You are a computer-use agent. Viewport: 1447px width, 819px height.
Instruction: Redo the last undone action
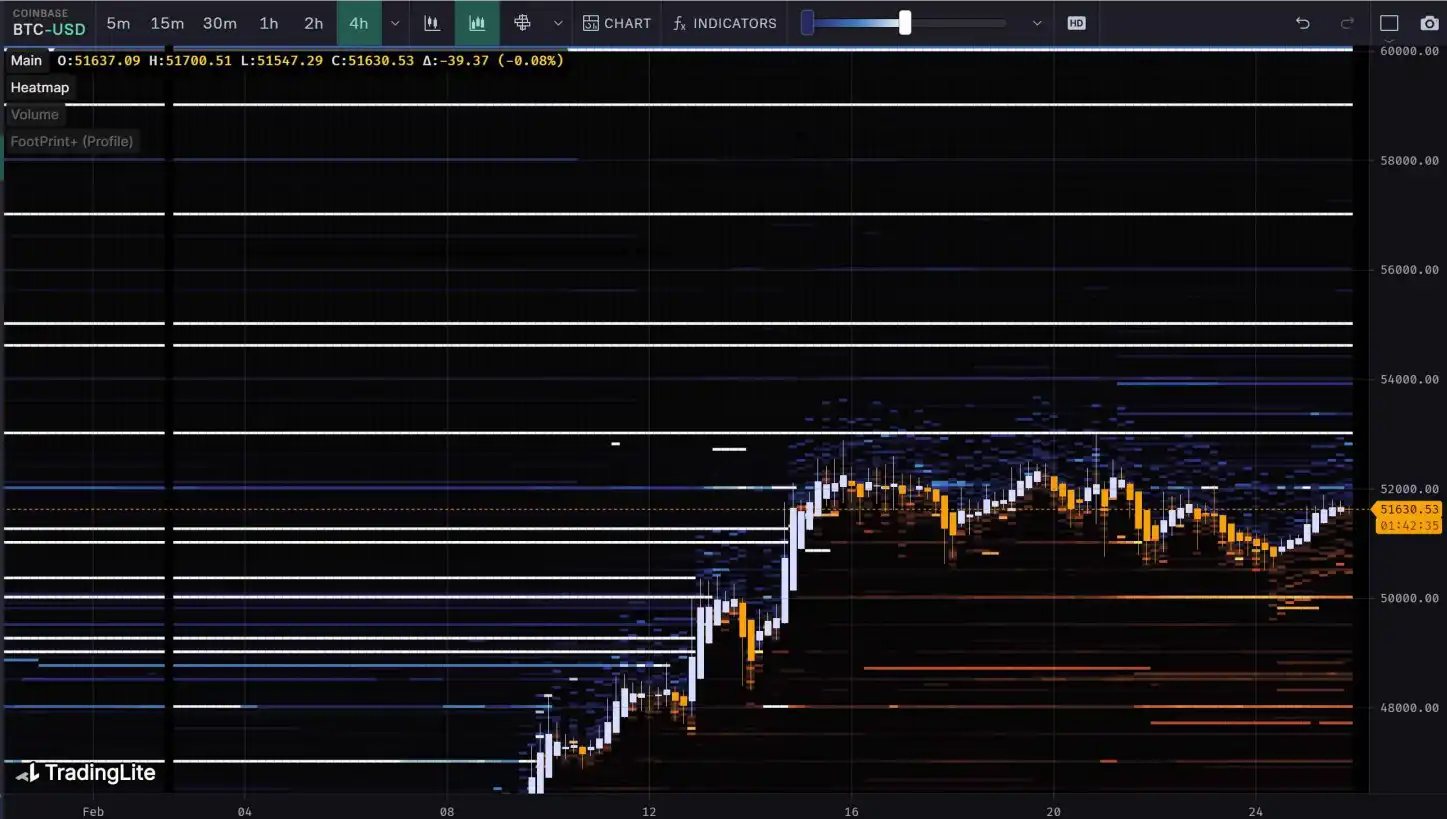[x=1347, y=23]
